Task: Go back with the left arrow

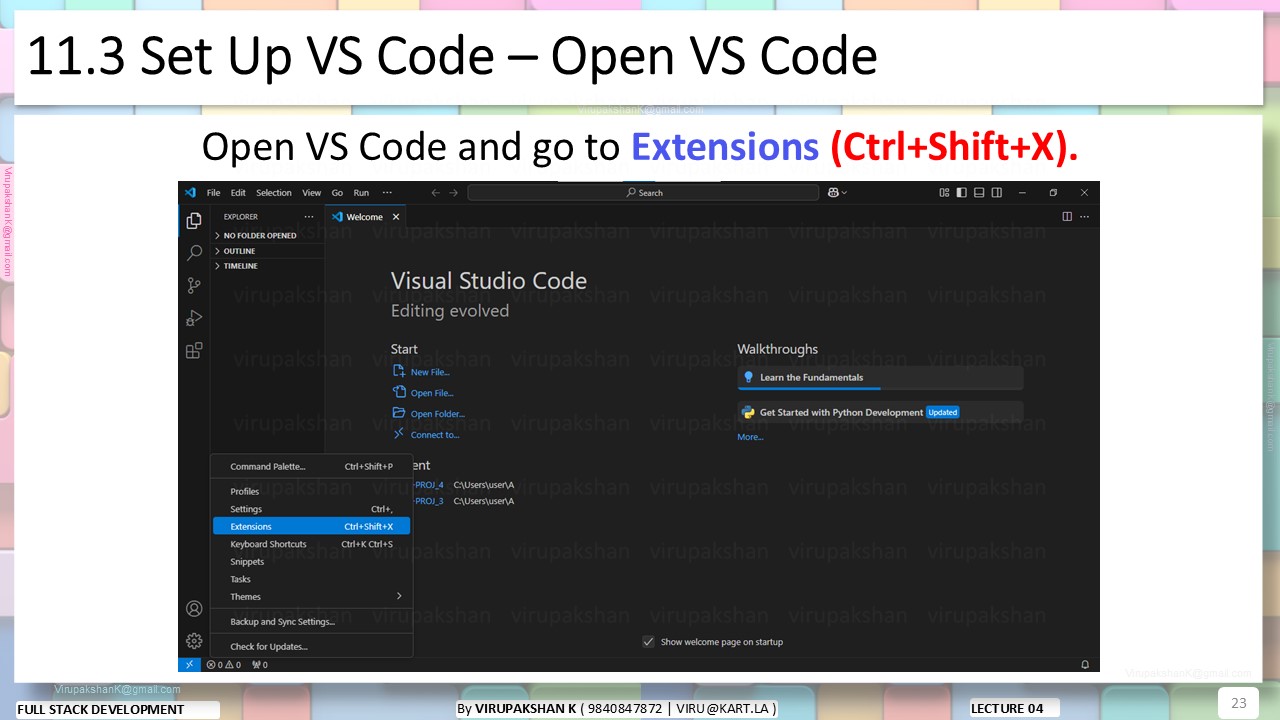Action: click(x=435, y=192)
